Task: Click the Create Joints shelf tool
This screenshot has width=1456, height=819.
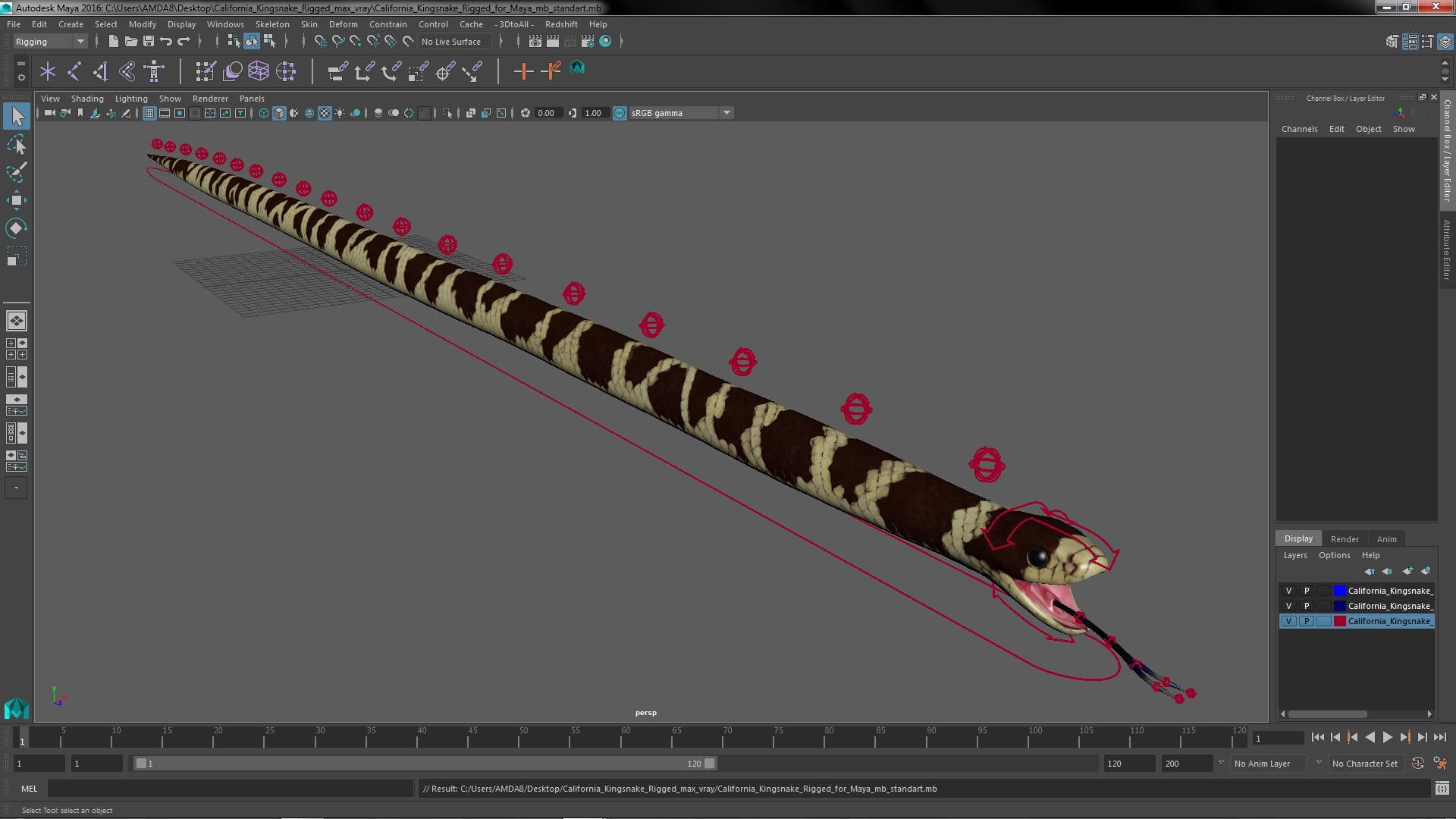Action: [74, 71]
